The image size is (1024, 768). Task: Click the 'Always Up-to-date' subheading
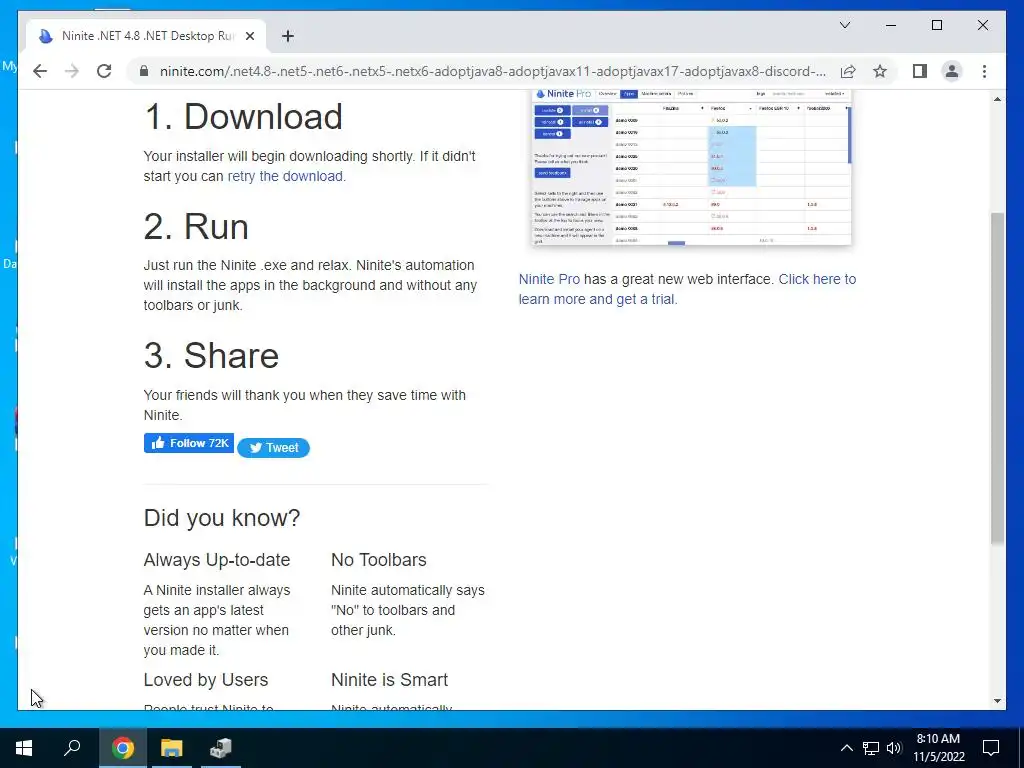(217, 560)
